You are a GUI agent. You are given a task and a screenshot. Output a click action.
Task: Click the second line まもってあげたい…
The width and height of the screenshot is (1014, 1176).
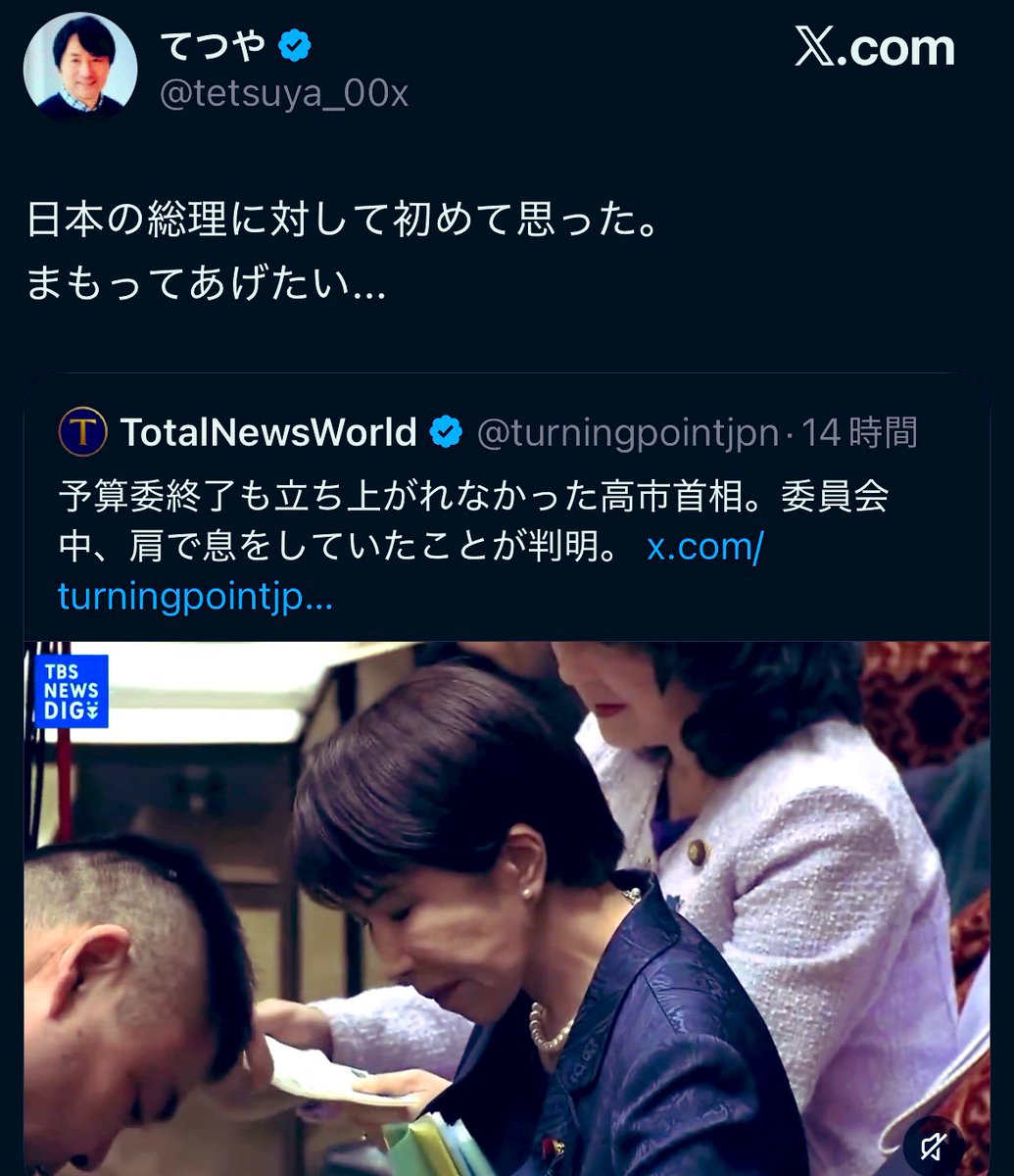(x=207, y=283)
